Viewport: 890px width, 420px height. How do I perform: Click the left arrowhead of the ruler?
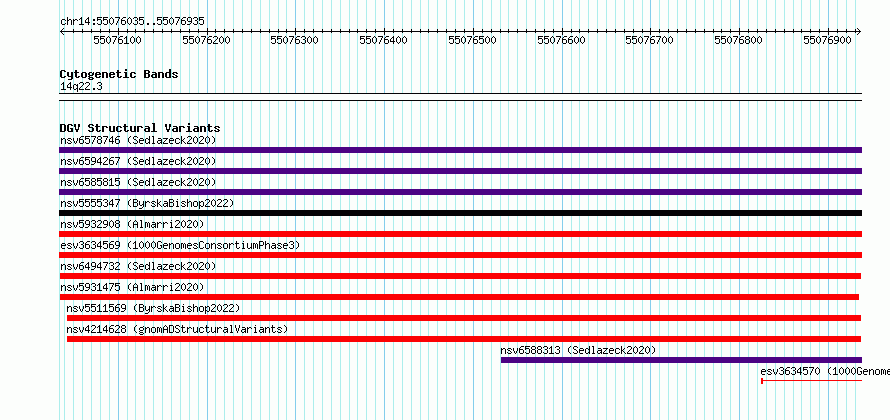pos(62,31)
